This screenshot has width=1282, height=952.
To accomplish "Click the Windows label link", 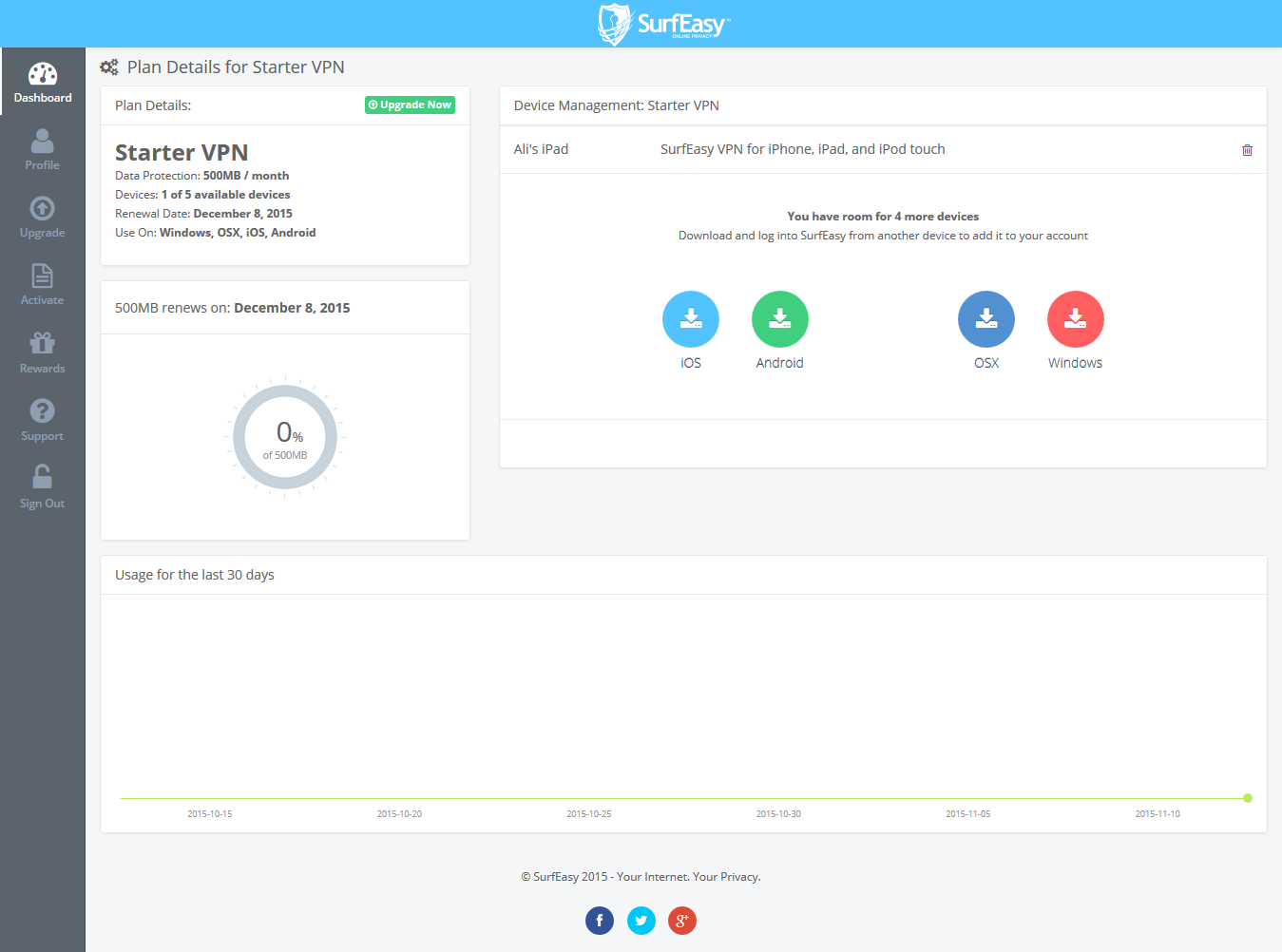I will pyautogui.click(x=1076, y=363).
